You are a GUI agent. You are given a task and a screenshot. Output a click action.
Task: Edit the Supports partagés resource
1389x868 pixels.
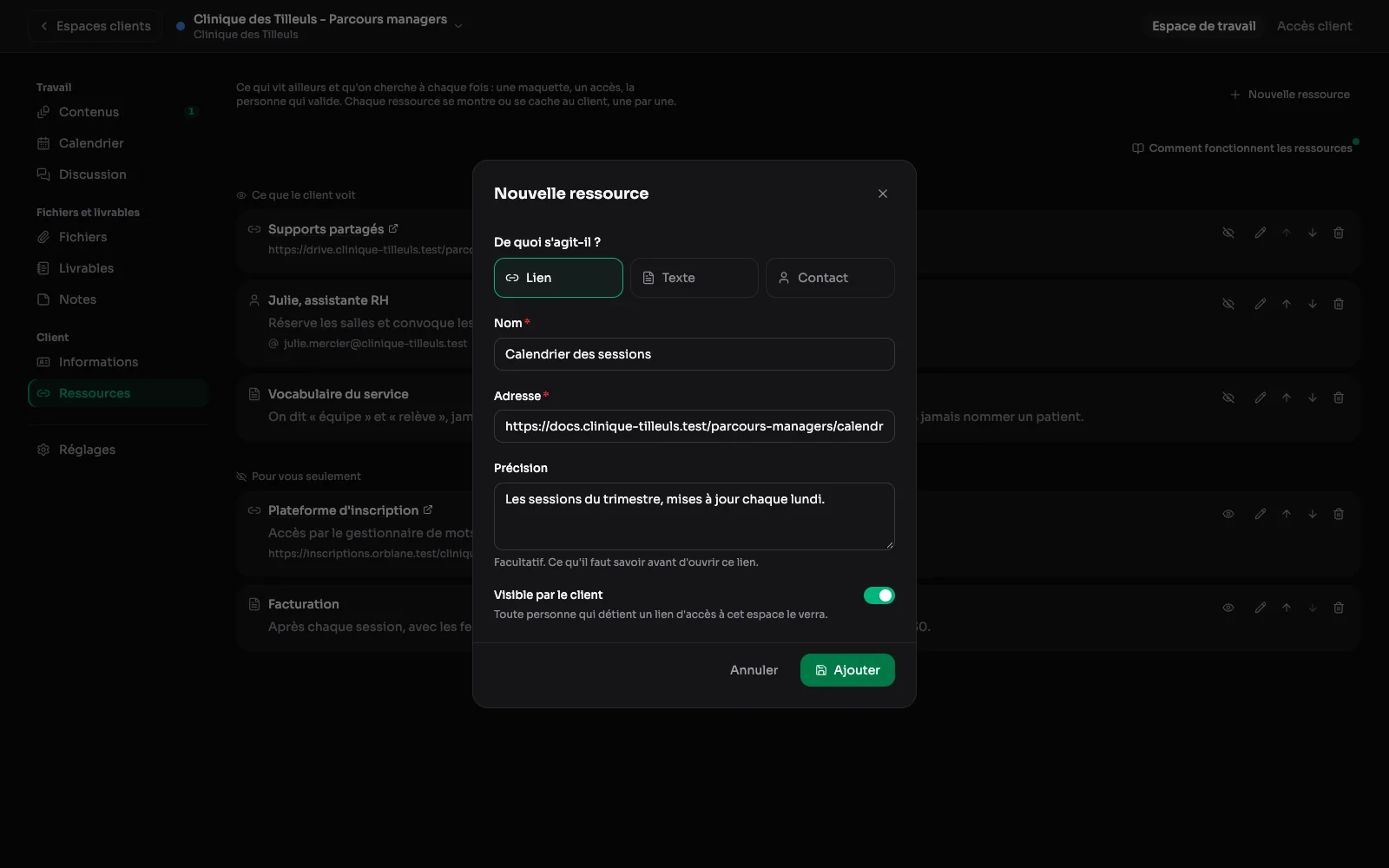coord(1261,233)
